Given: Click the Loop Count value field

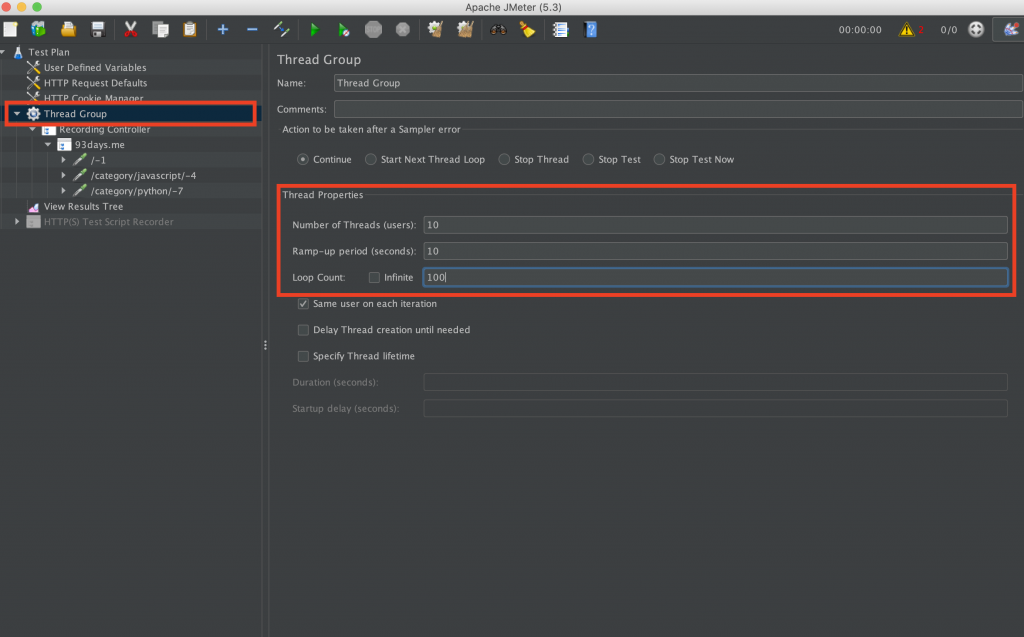Looking at the screenshot, I should (x=715, y=277).
